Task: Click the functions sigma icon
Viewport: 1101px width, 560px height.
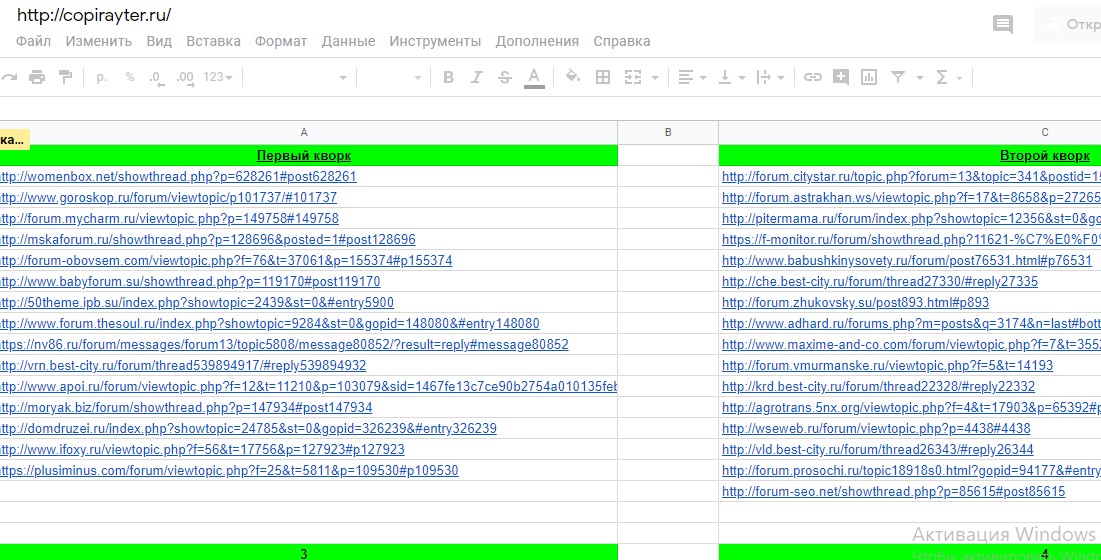Action: (x=942, y=77)
